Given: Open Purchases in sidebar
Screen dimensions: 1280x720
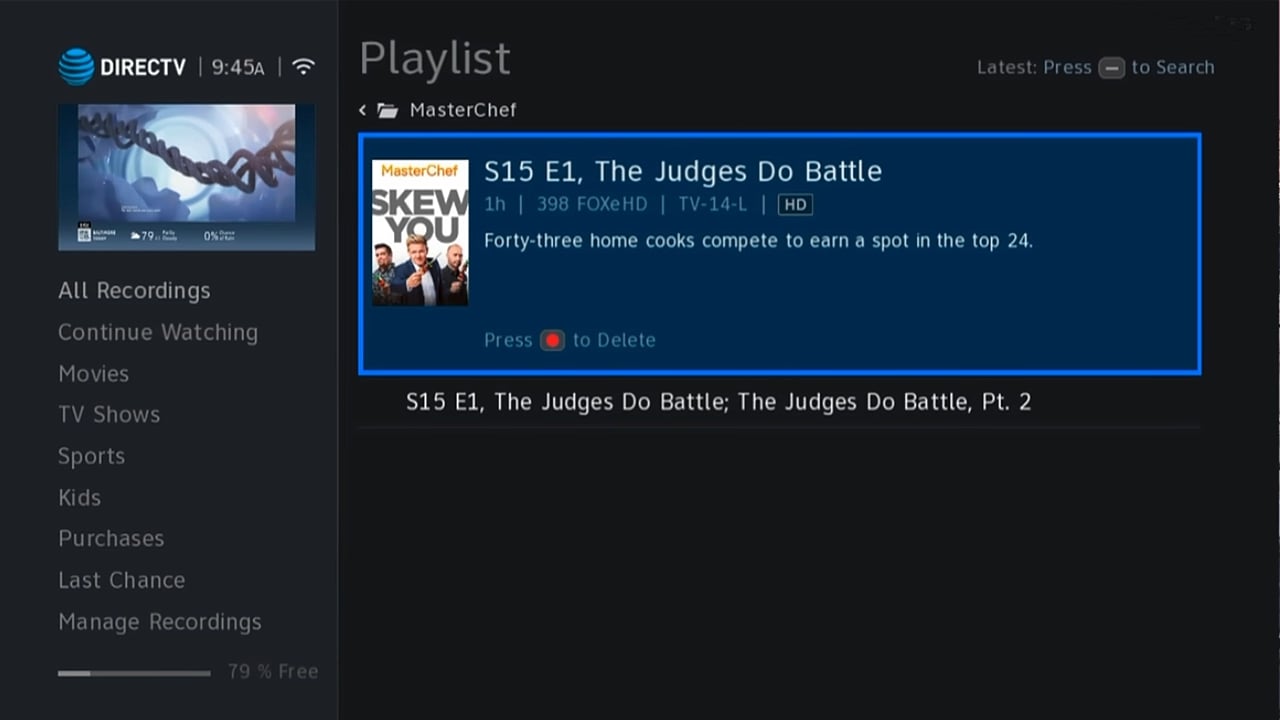Looking at the screenshot, I should pos(111,539).
